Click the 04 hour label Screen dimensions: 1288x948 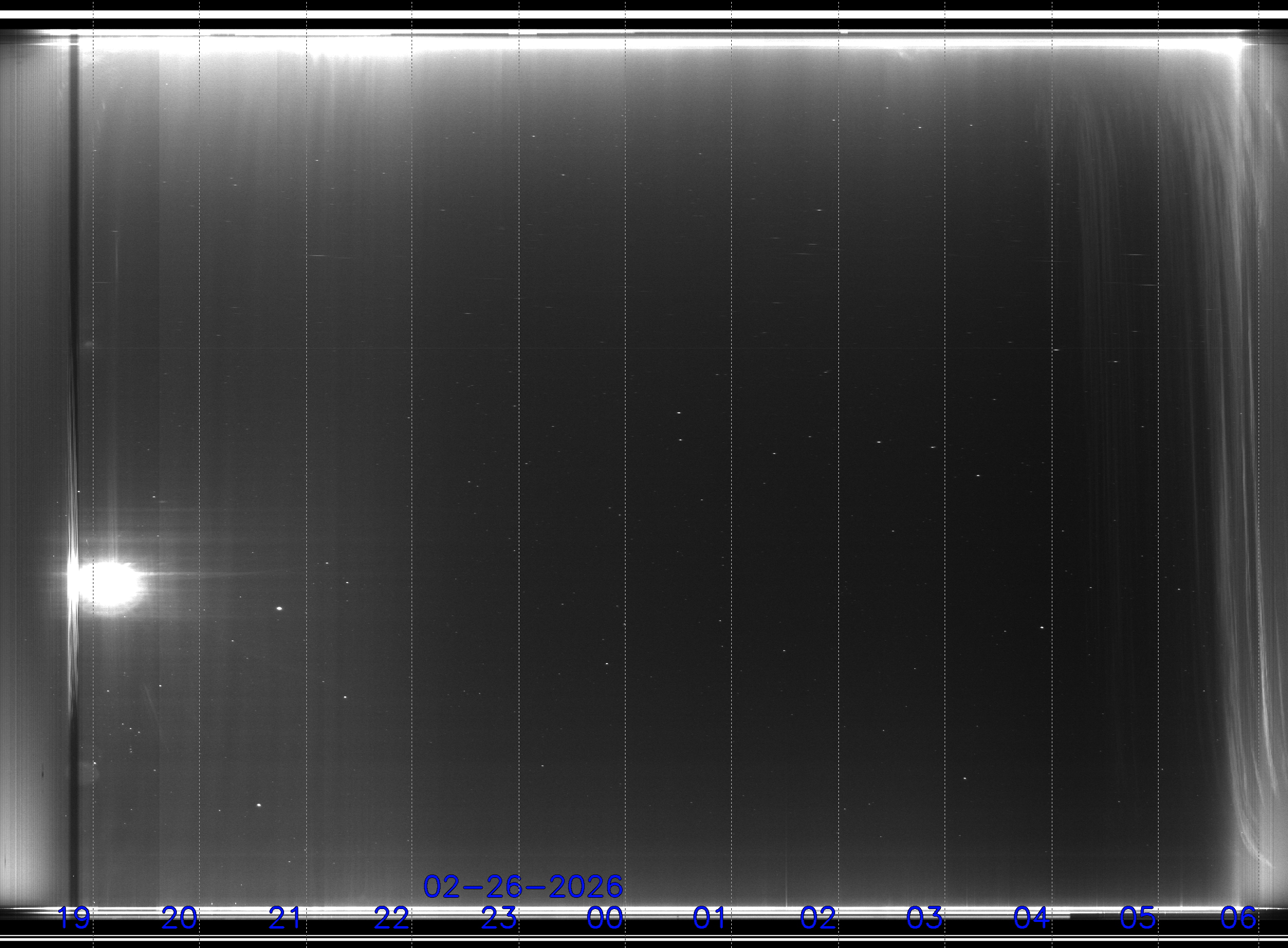1031,918
